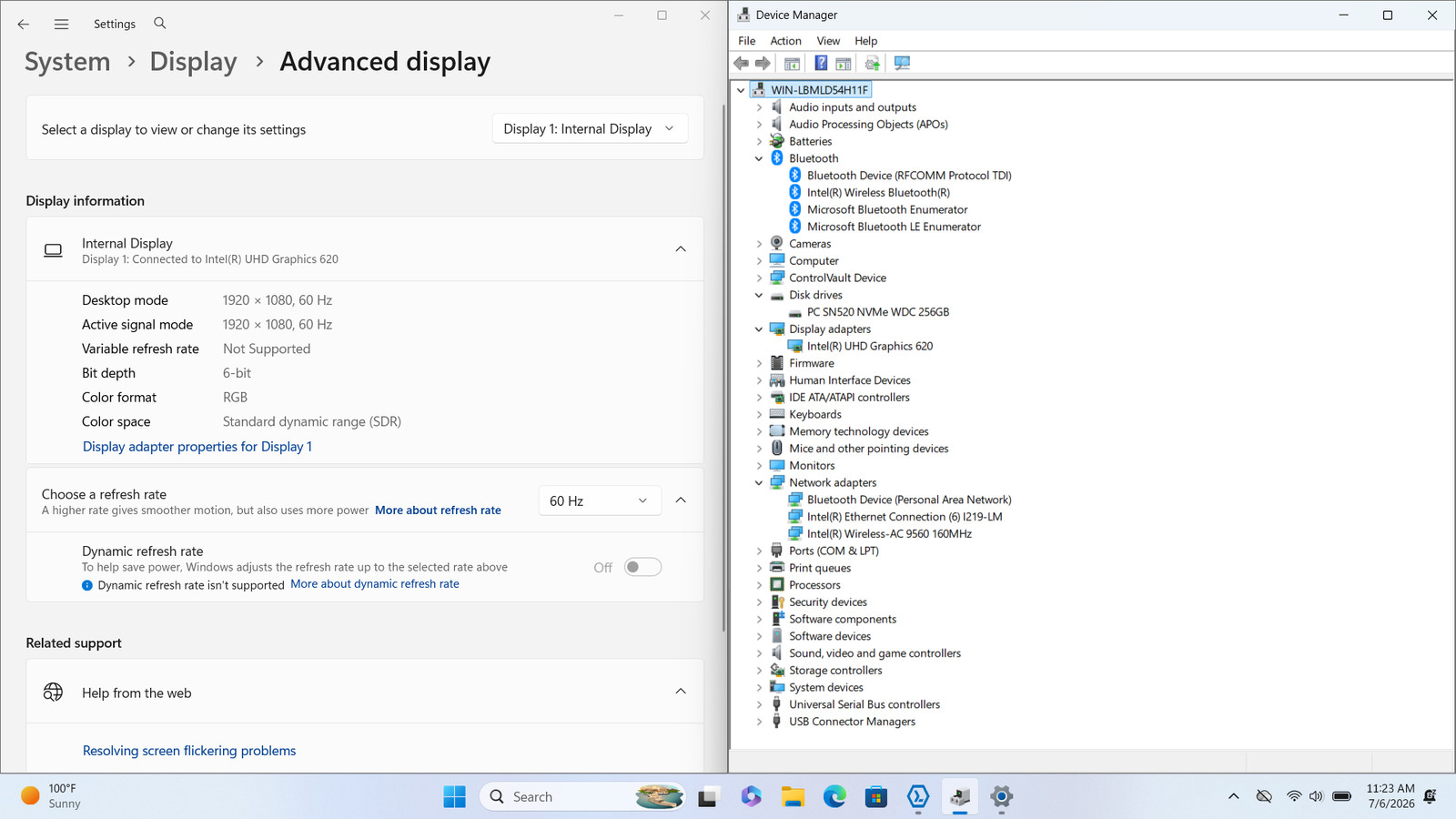The width and height of the screenshot is (1456, 819).
Task: Select Intel(R) Wireless Bluetooth(R) device
Action: 878,192
